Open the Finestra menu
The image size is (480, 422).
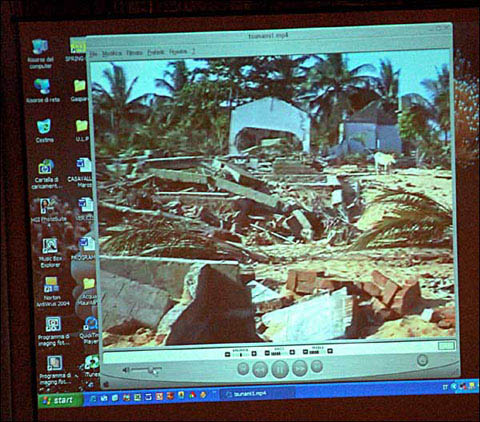coord(178,52)
